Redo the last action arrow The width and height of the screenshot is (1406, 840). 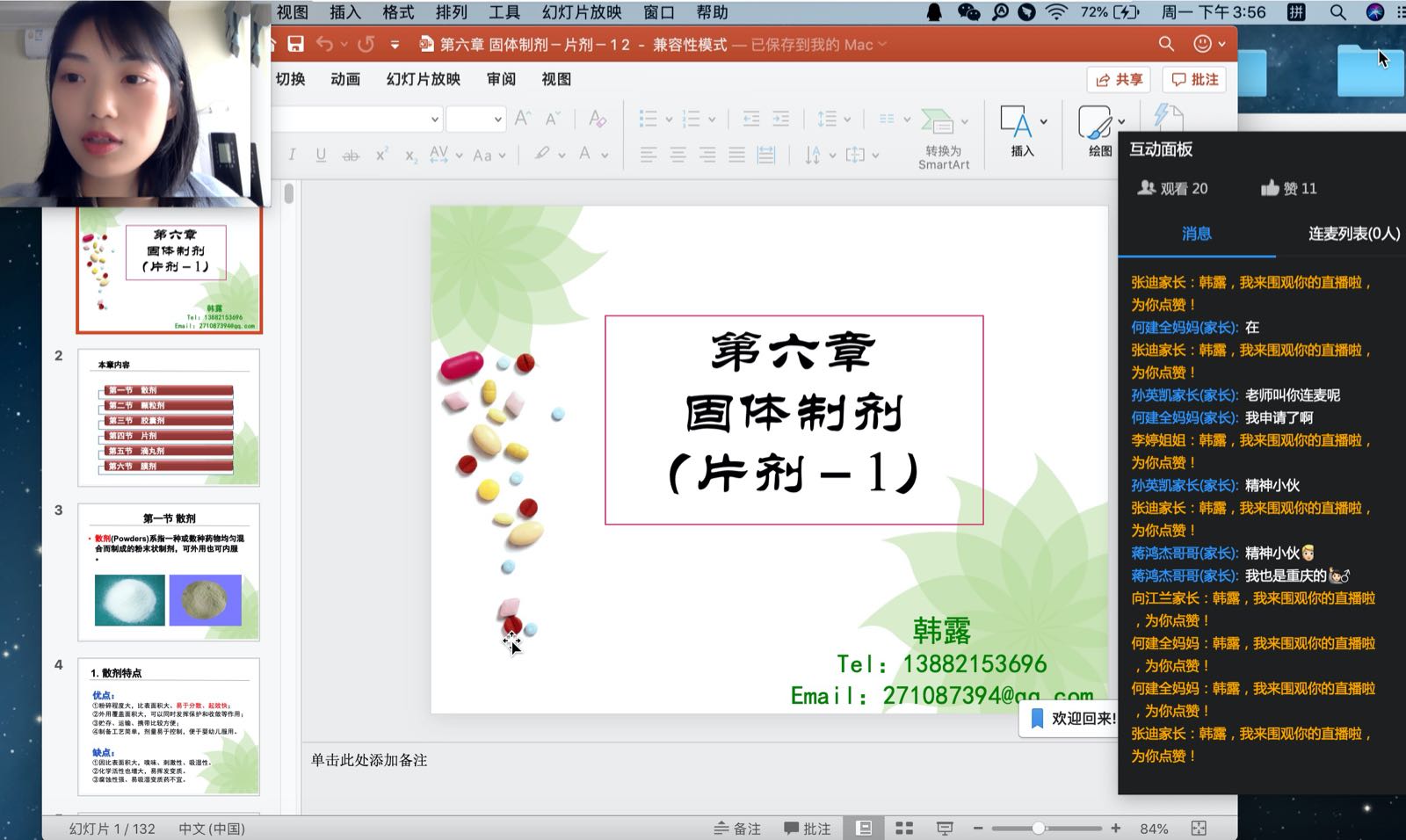coord(367,44)
